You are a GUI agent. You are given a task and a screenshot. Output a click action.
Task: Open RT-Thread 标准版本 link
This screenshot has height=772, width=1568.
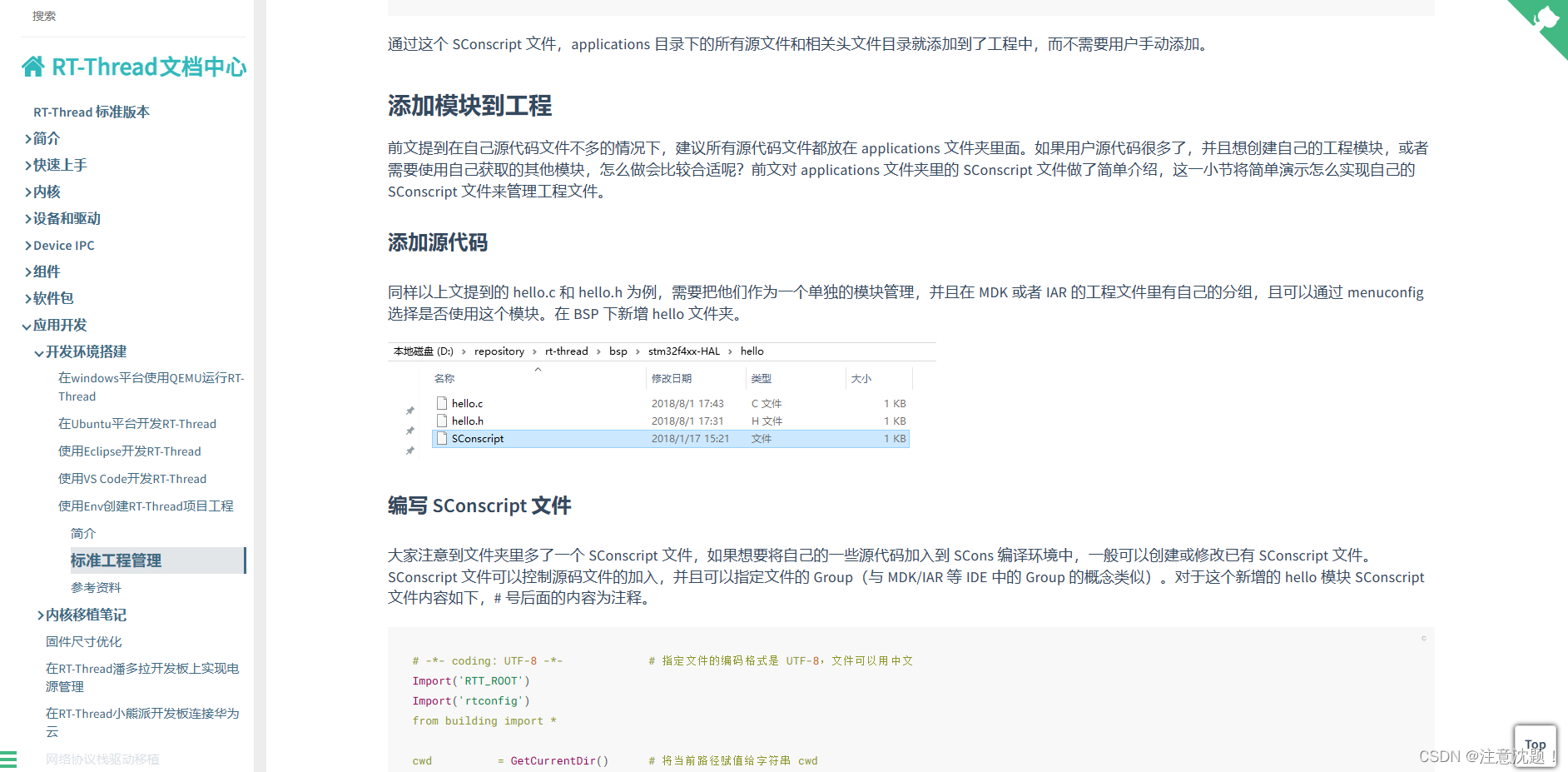pyautogui.click(x=92, y=112)
